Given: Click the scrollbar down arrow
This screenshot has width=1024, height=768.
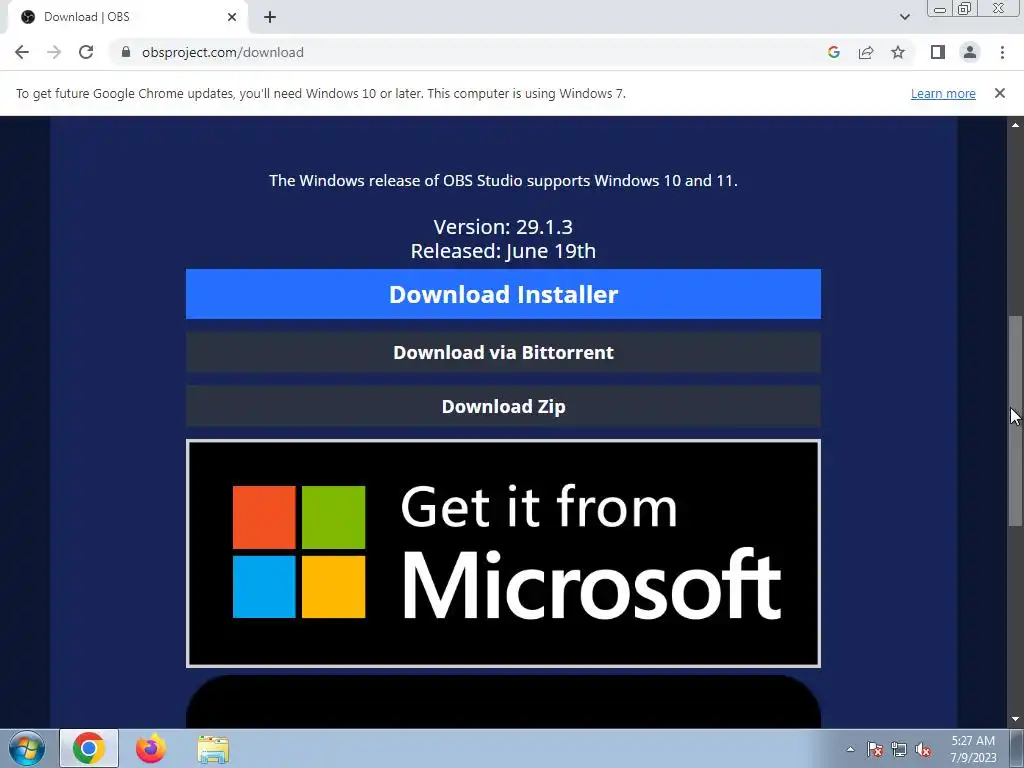Looking at the screenshot, I should [1015, 720].
